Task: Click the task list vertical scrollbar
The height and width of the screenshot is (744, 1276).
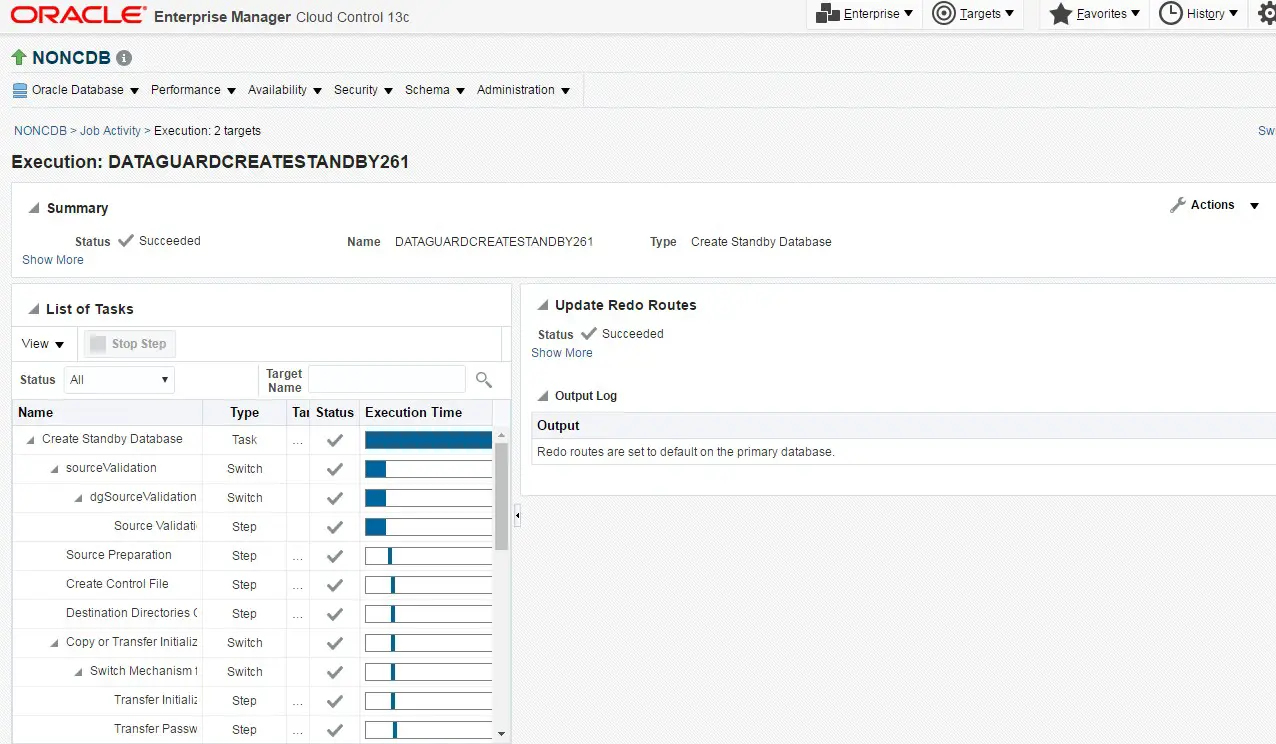Action: [x=502, y=497]
